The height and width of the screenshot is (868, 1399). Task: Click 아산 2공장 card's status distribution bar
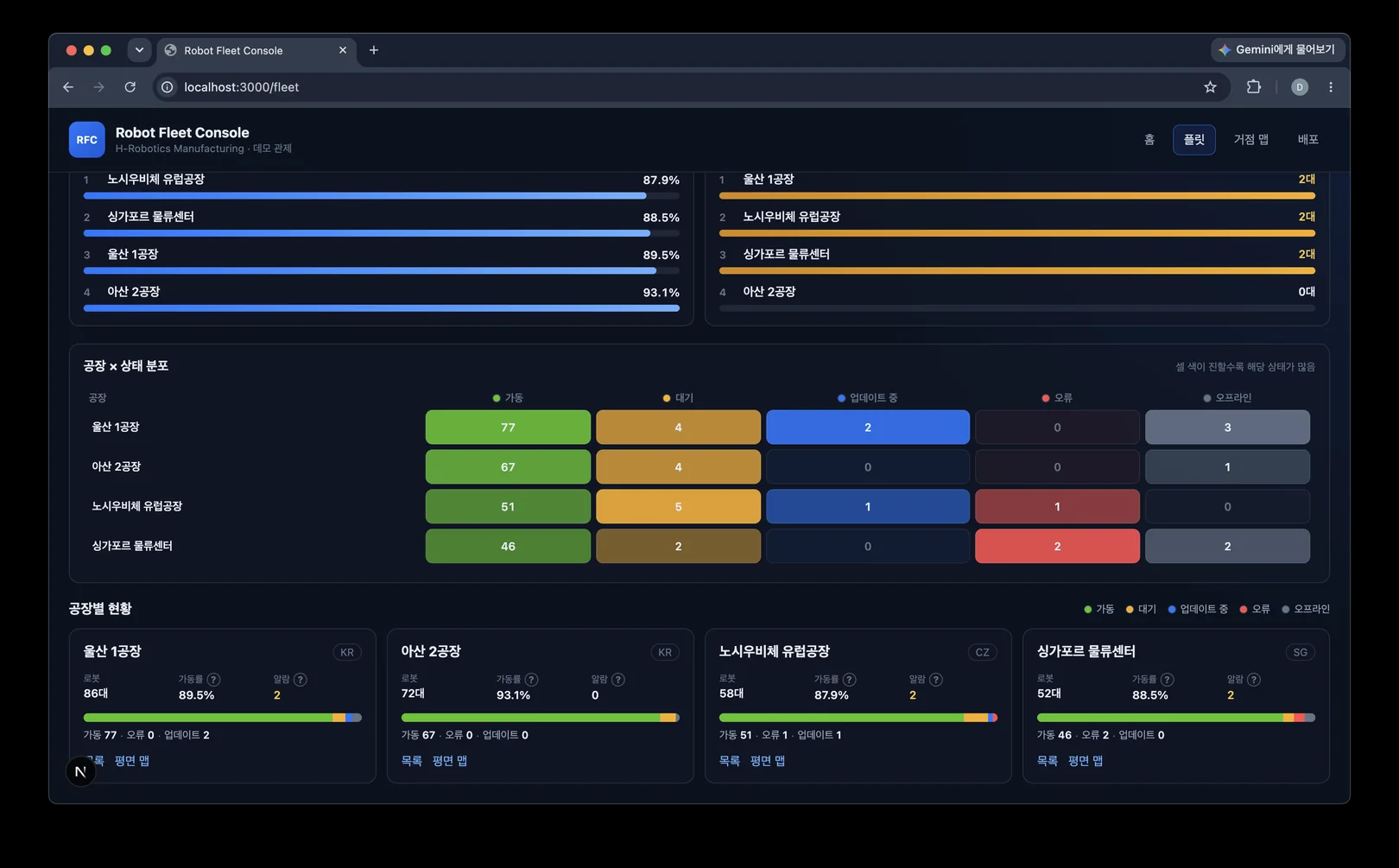click(x=541, y=718)
